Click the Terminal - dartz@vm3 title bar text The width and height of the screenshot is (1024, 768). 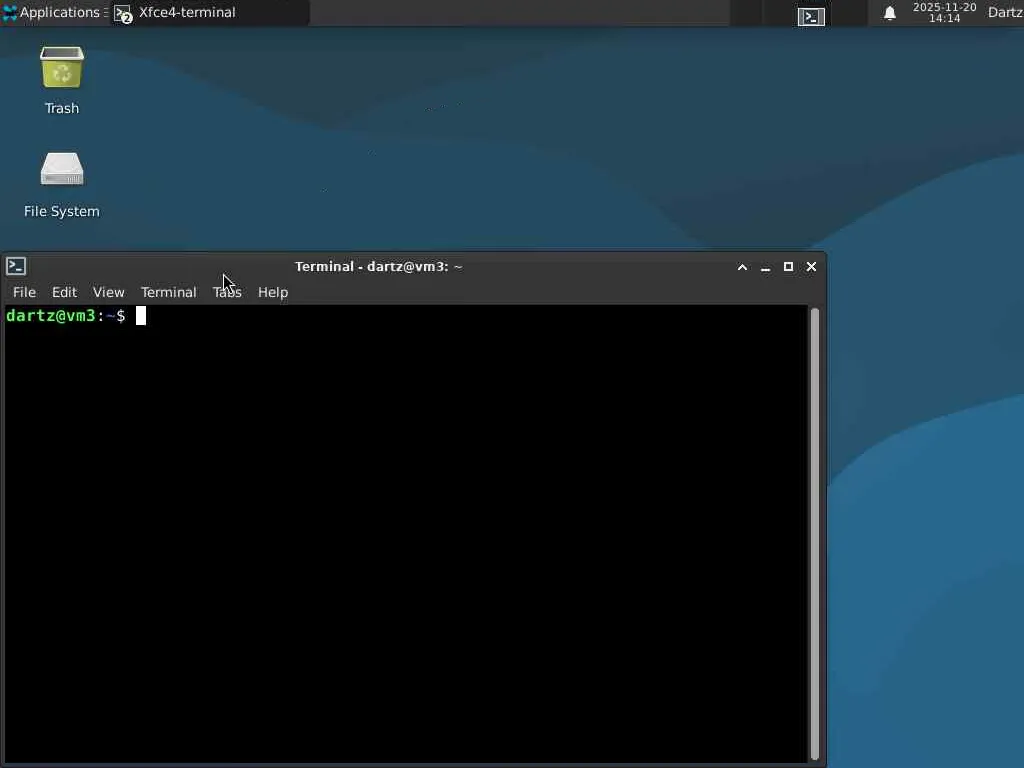pyautogui.click(x=379, y=266)
